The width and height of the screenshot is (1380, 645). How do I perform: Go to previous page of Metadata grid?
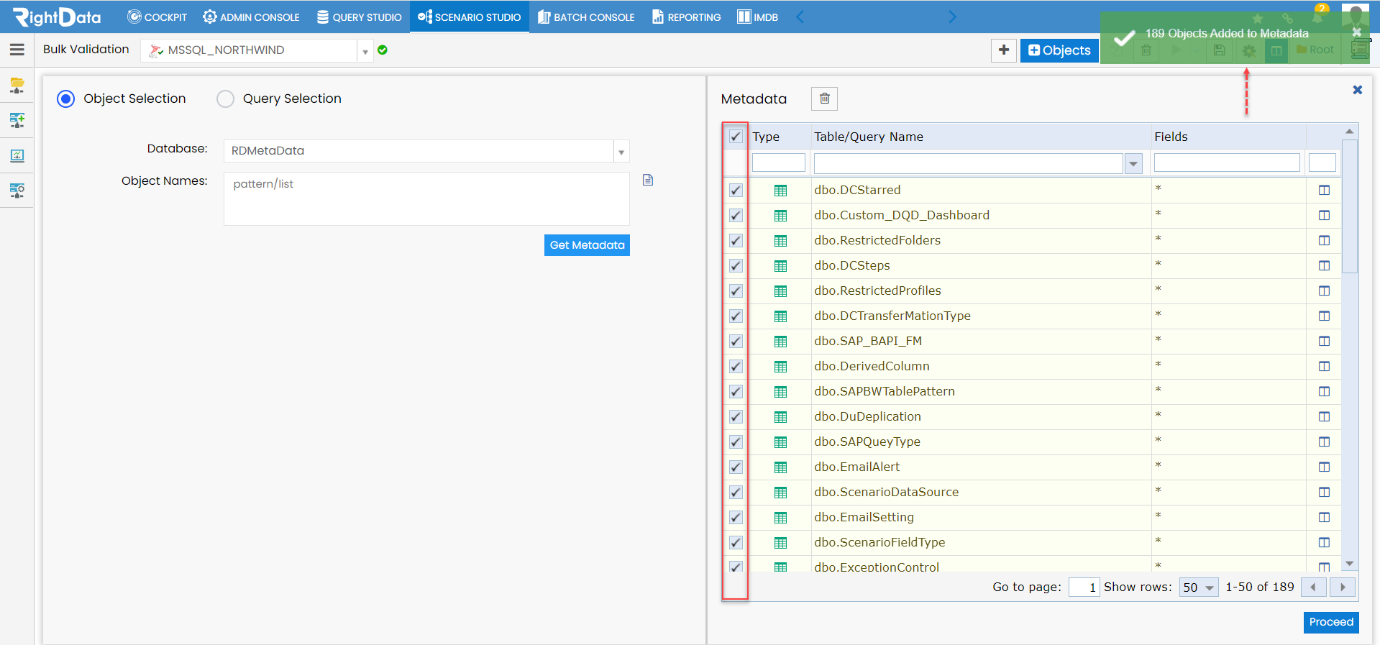(x=1311, y=588)
